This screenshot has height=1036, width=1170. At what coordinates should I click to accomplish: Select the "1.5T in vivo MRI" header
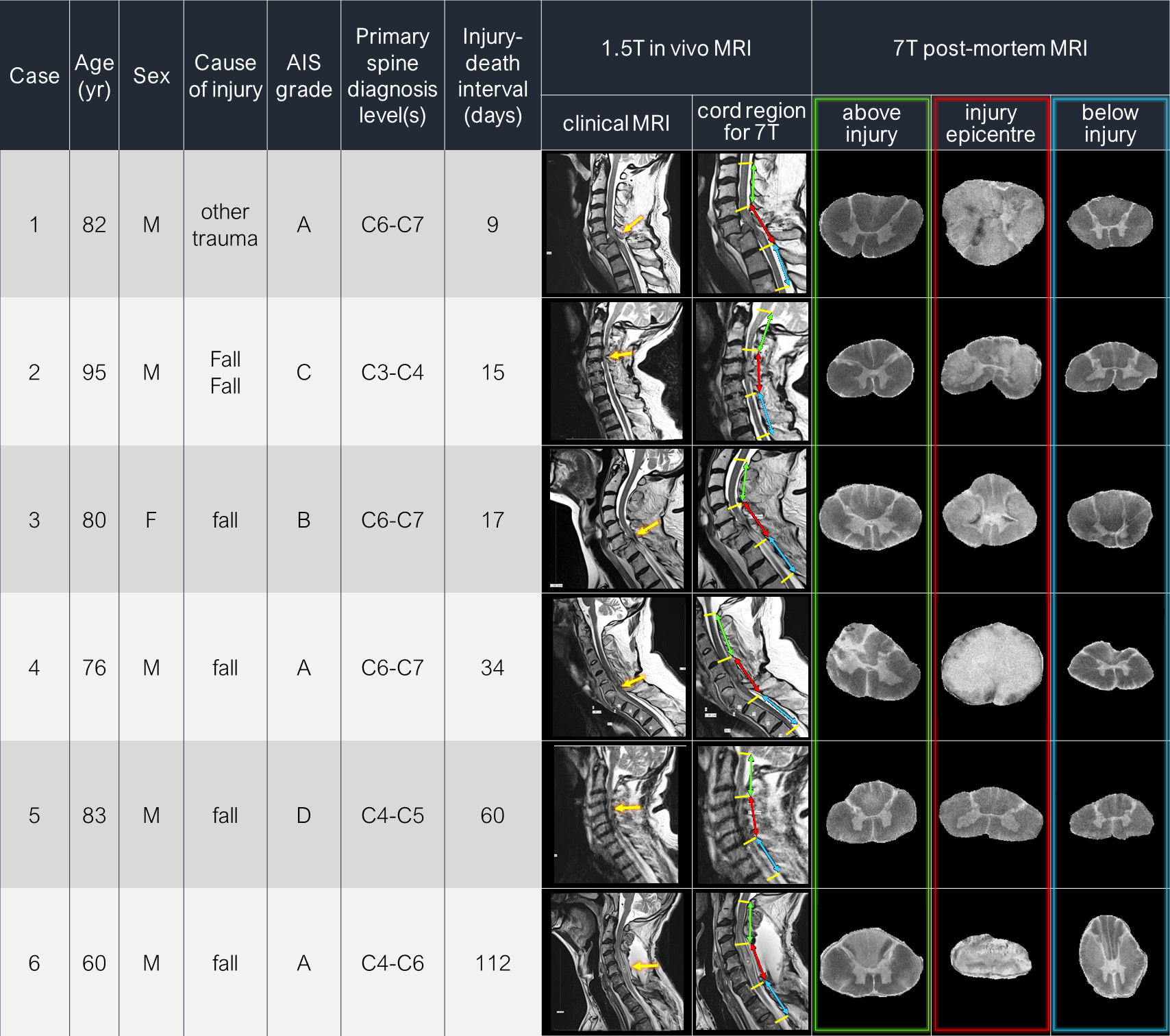[676, 48]
